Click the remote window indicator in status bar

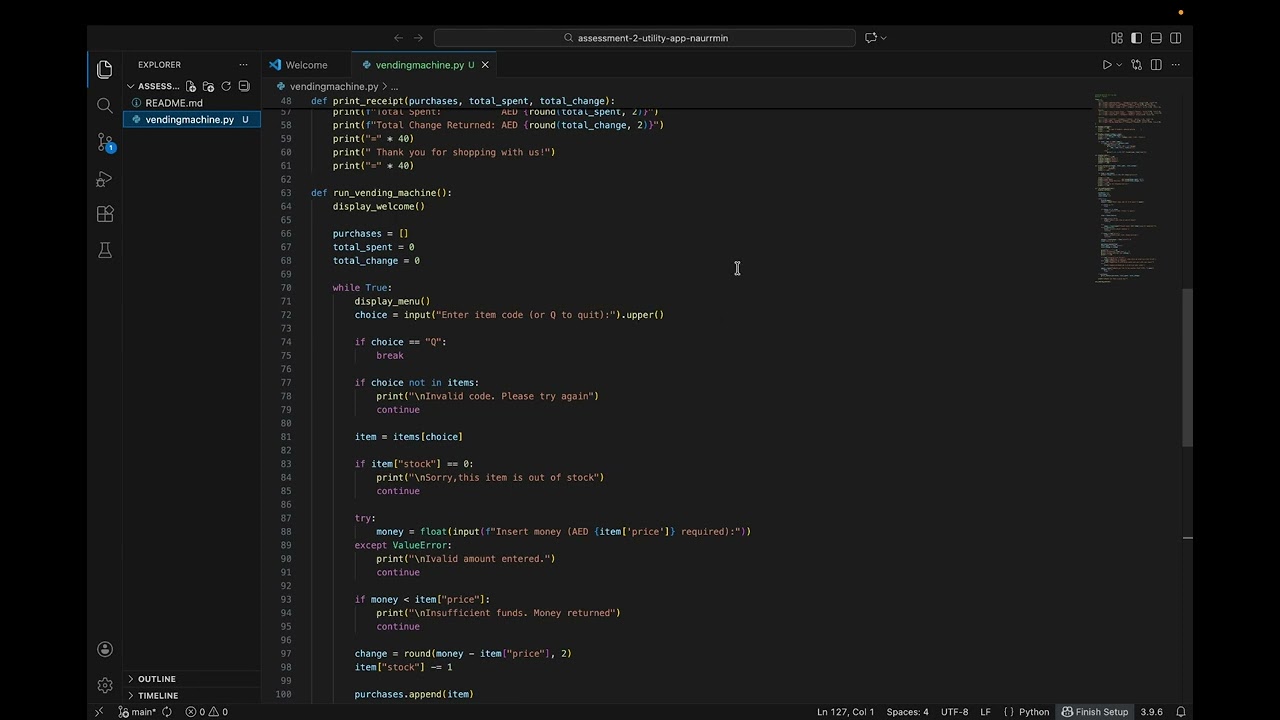tap(98, 712)
